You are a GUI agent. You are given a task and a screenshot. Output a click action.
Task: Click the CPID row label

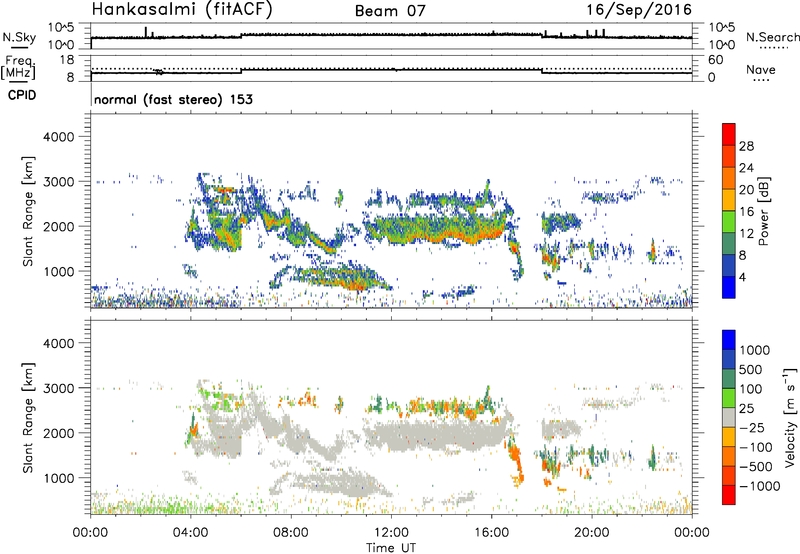pos(22,95)
